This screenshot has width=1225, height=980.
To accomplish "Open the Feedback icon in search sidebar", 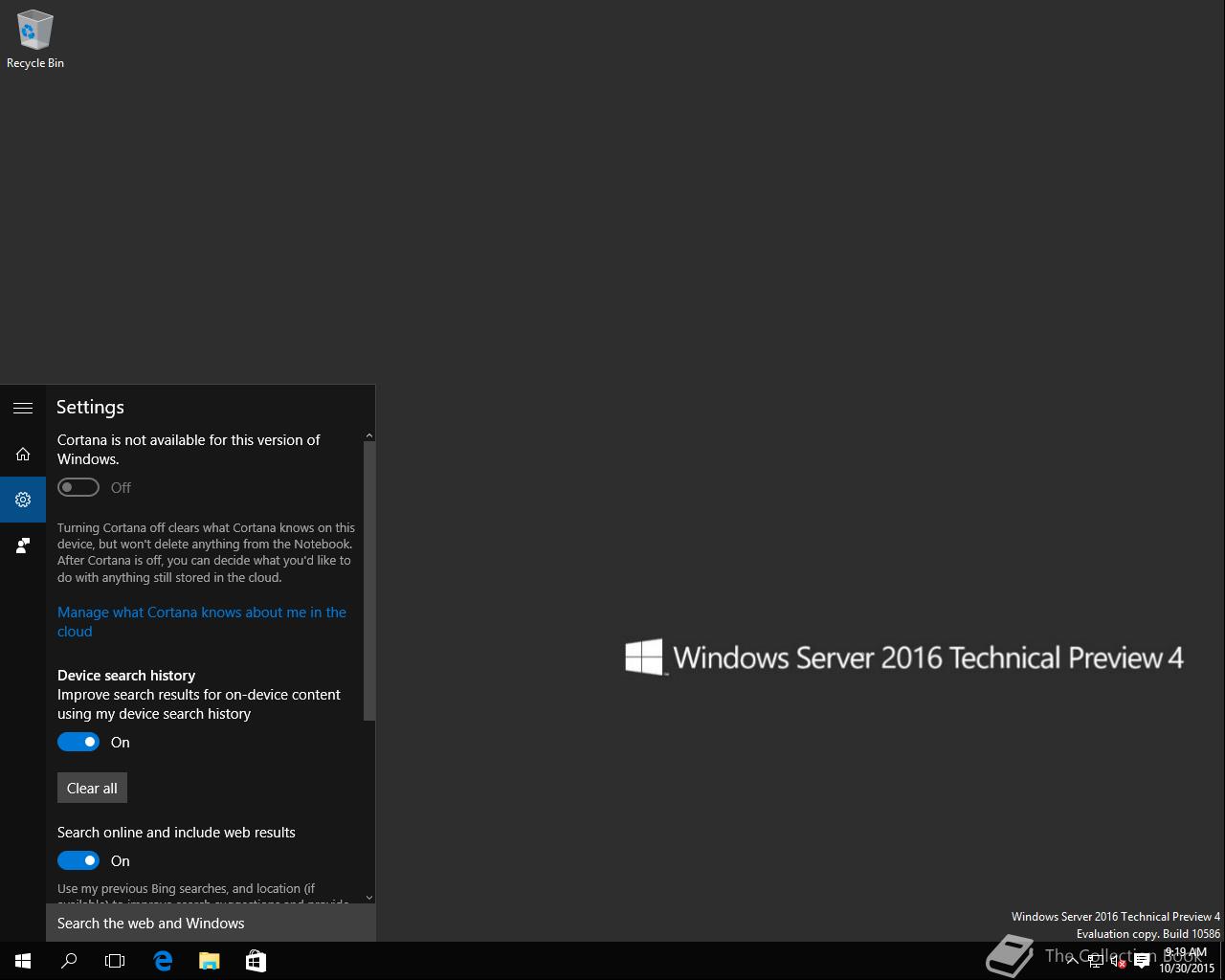I will 23,546.
